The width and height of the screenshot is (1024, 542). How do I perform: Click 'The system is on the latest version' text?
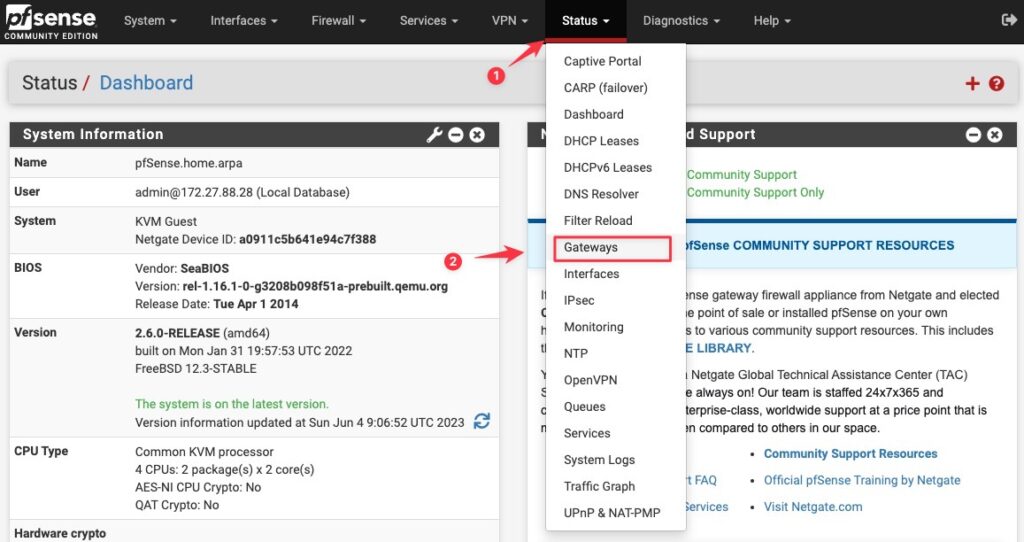232,404
